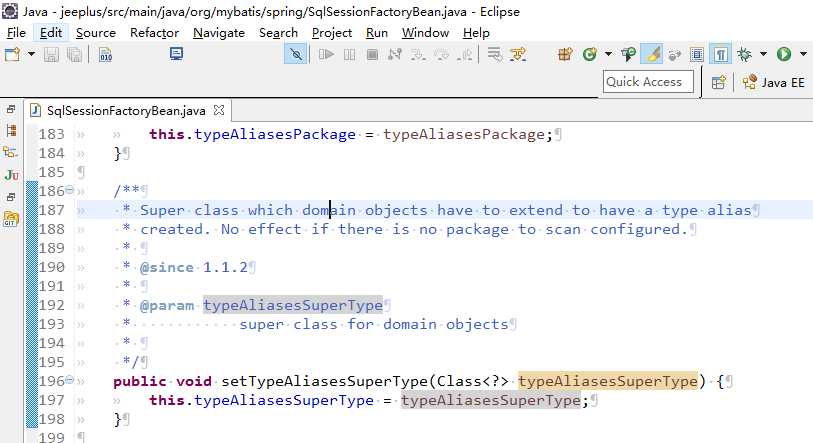Click the '@since' tag on line 190
The height and width of the screenshot is (443, 813).
click(x=166, y=268)
